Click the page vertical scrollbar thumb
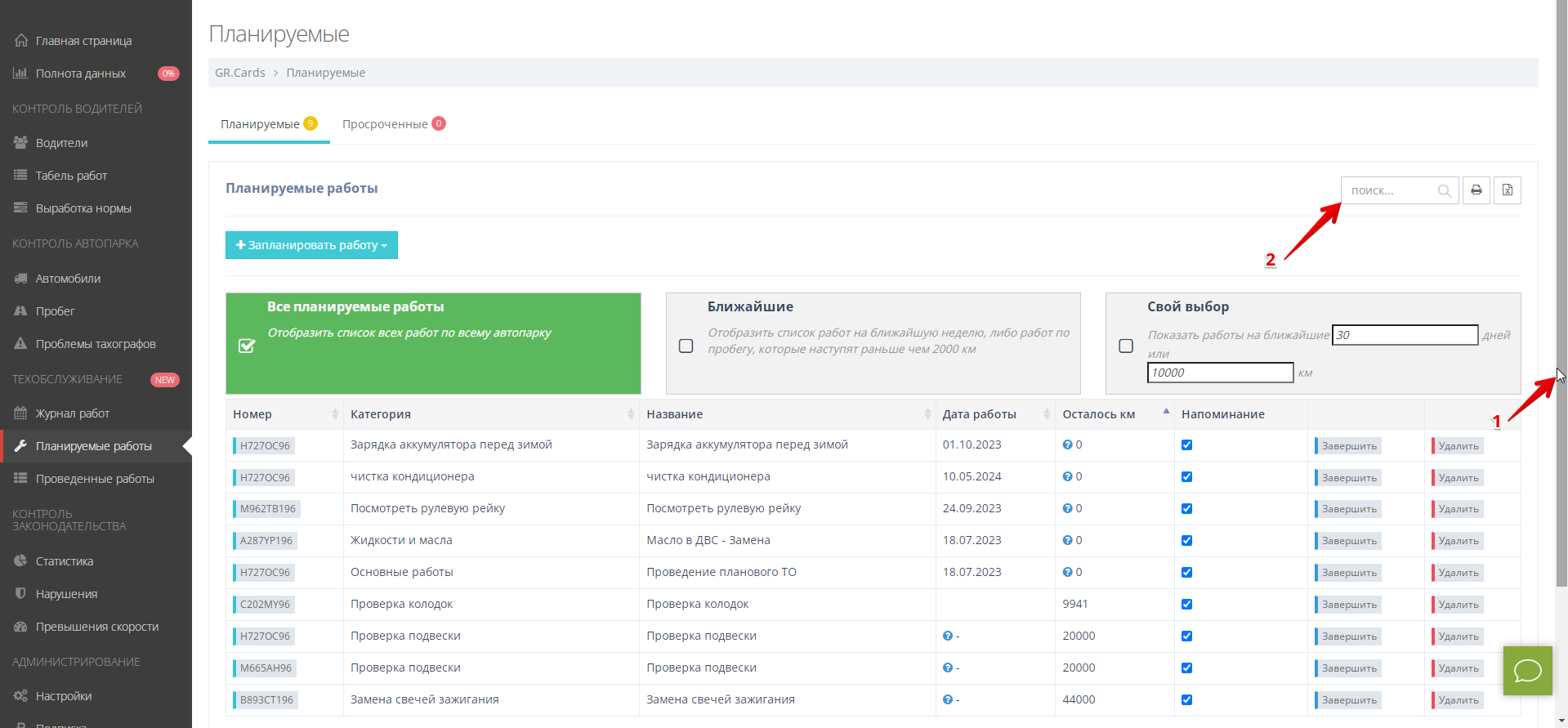This screenshot has width=1568, height=728. click(x=1561, y=294)
